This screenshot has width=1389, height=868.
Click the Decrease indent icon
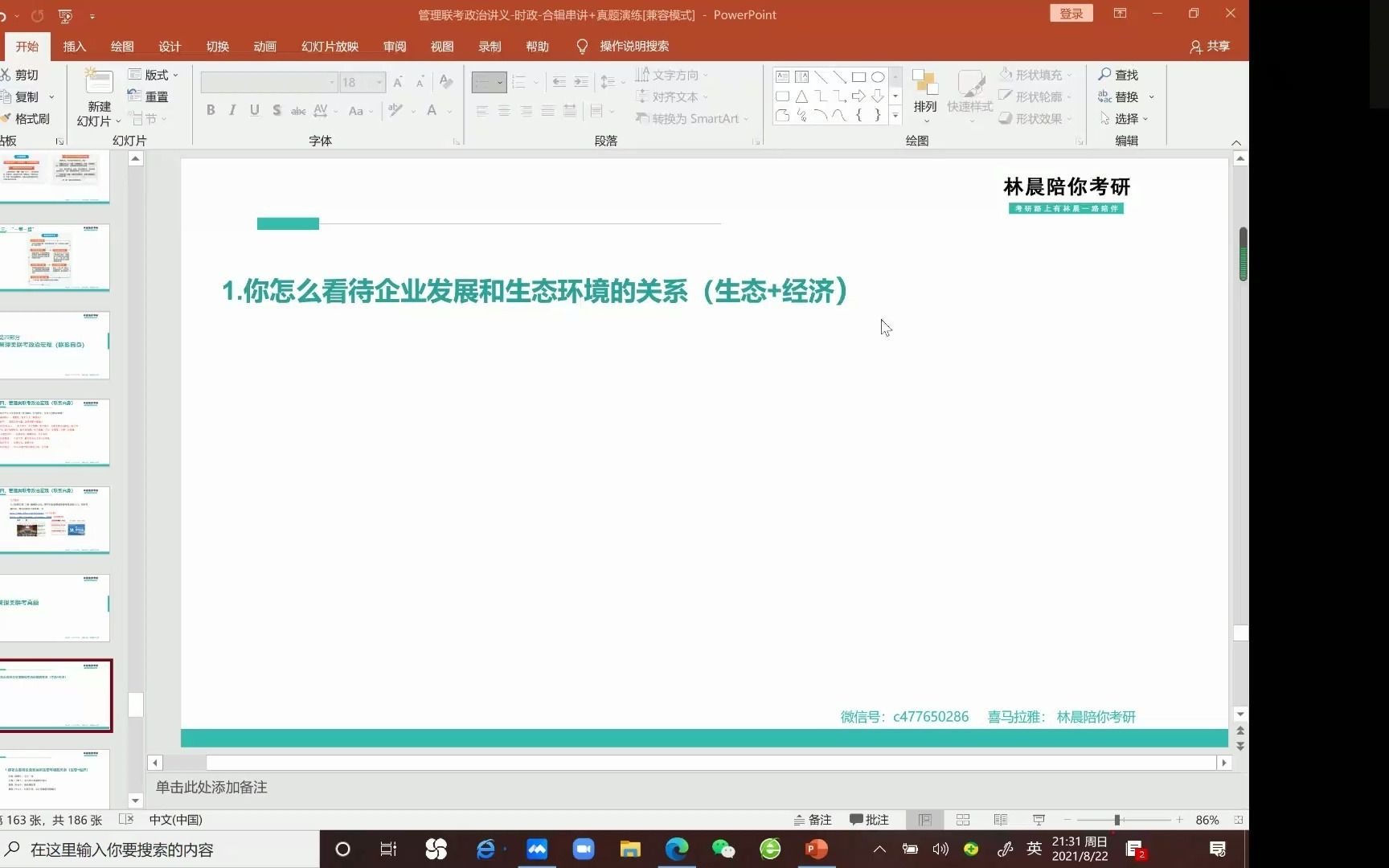pyautogui.click(x=559, y=82)
